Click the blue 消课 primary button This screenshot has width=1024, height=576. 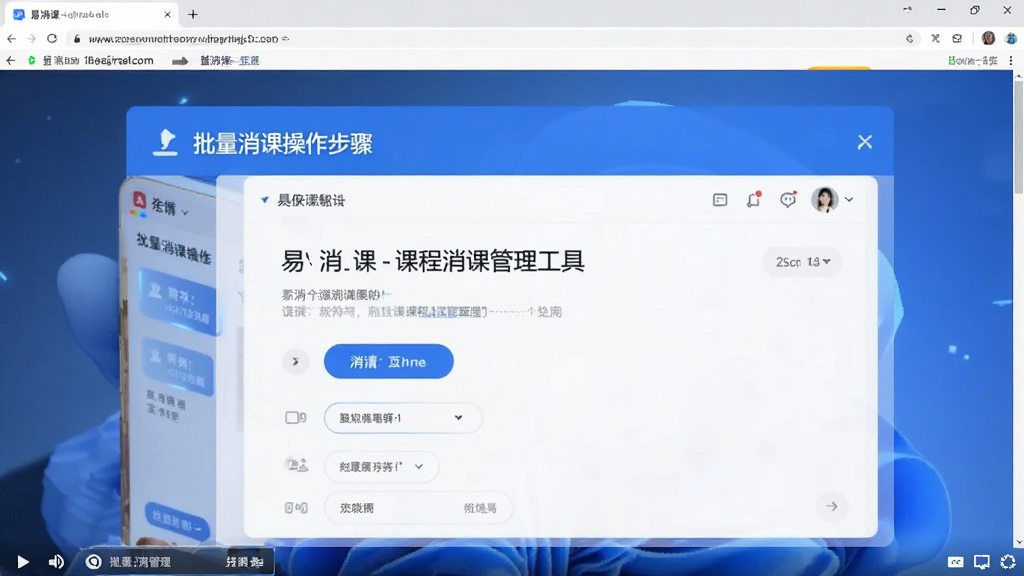coord(389,361)
